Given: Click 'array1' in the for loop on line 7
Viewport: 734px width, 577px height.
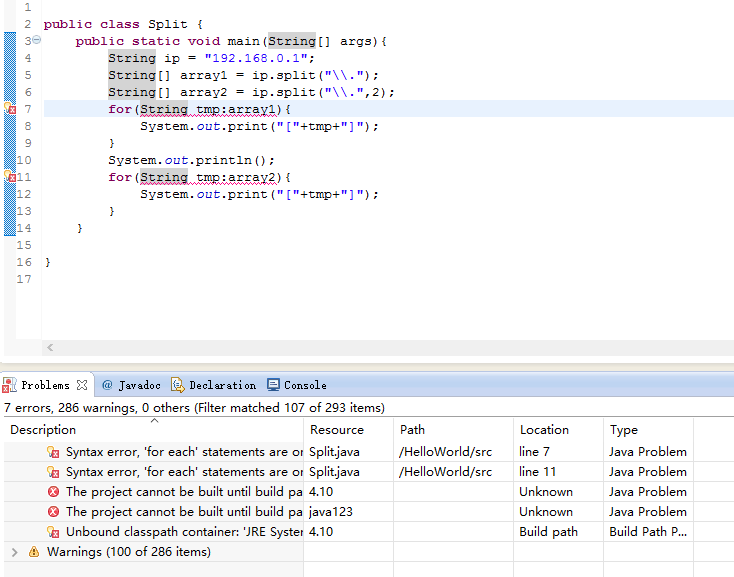Looking at the screenshot, I should [252, 109].
